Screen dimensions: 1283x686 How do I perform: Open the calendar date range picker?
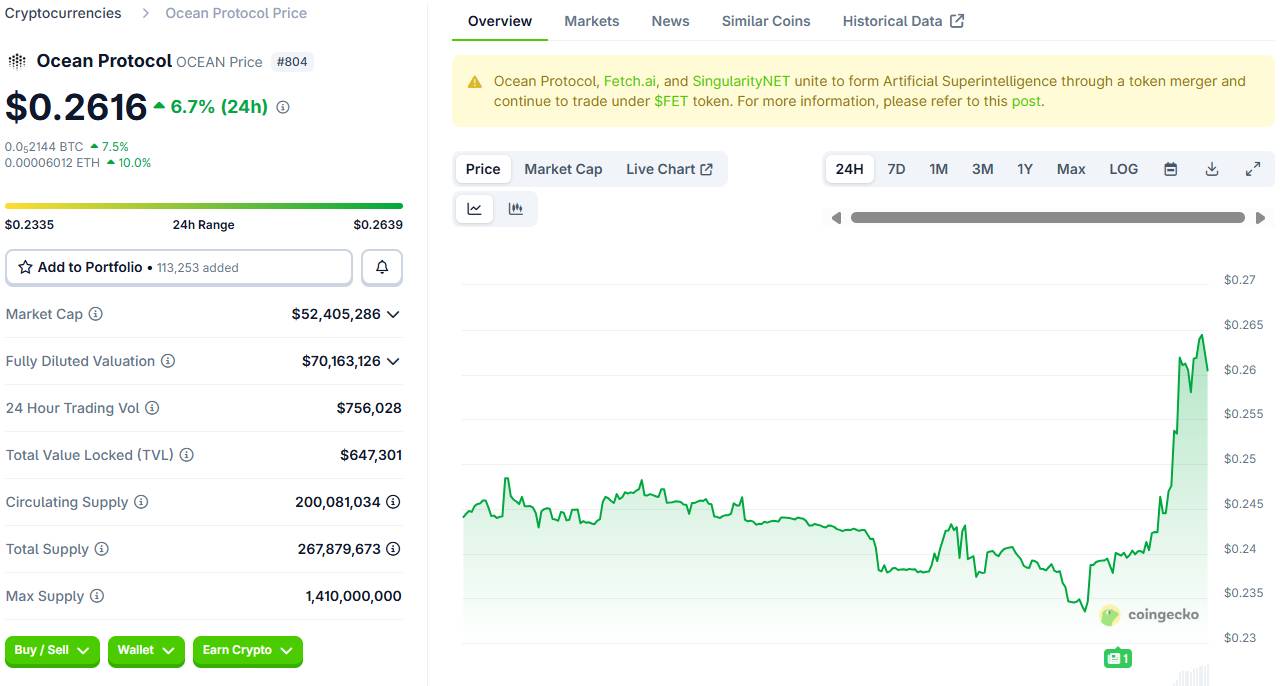[x=1170, y=169]
